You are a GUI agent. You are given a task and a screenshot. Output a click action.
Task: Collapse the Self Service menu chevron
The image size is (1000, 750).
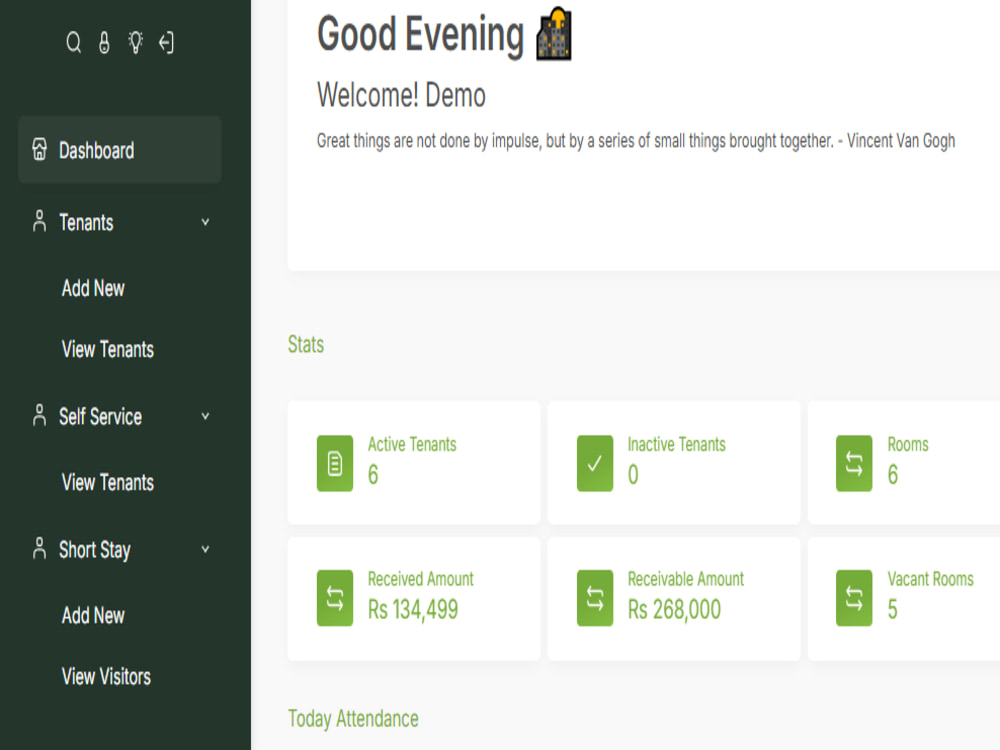click(205, 416)
